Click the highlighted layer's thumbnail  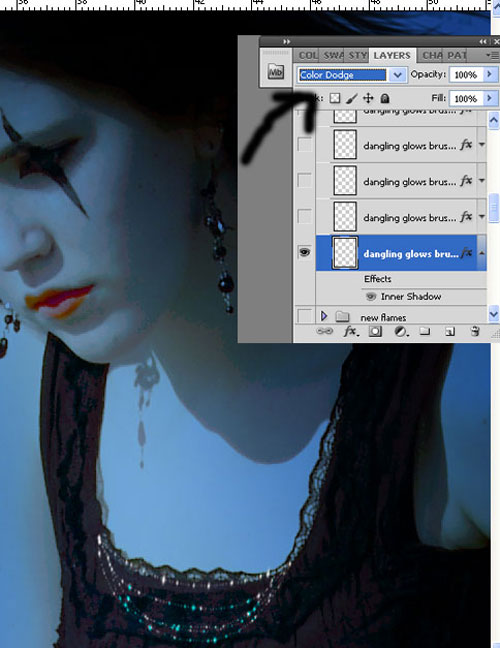(345, 253)
